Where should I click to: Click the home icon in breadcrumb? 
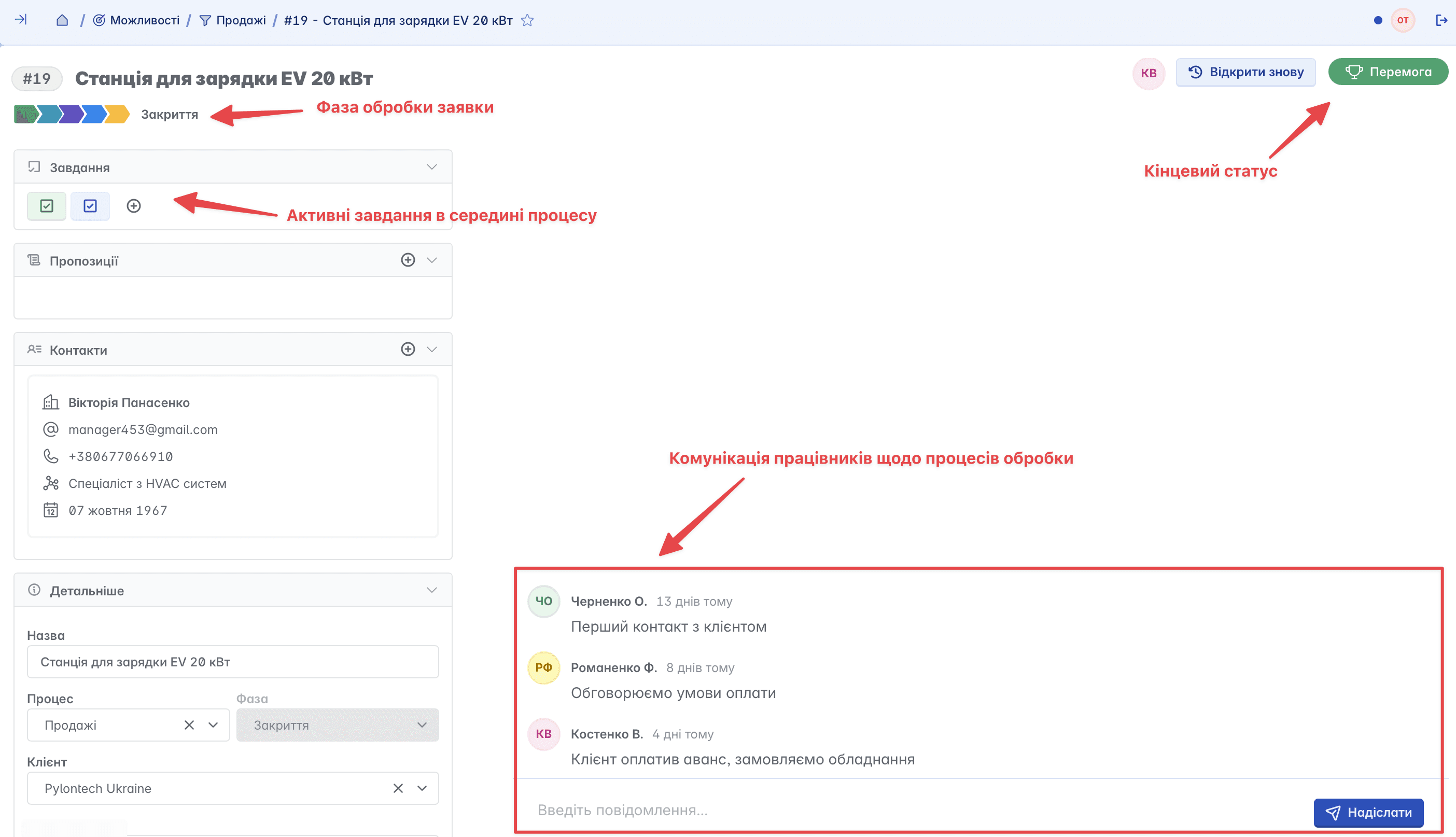point(62,20)
